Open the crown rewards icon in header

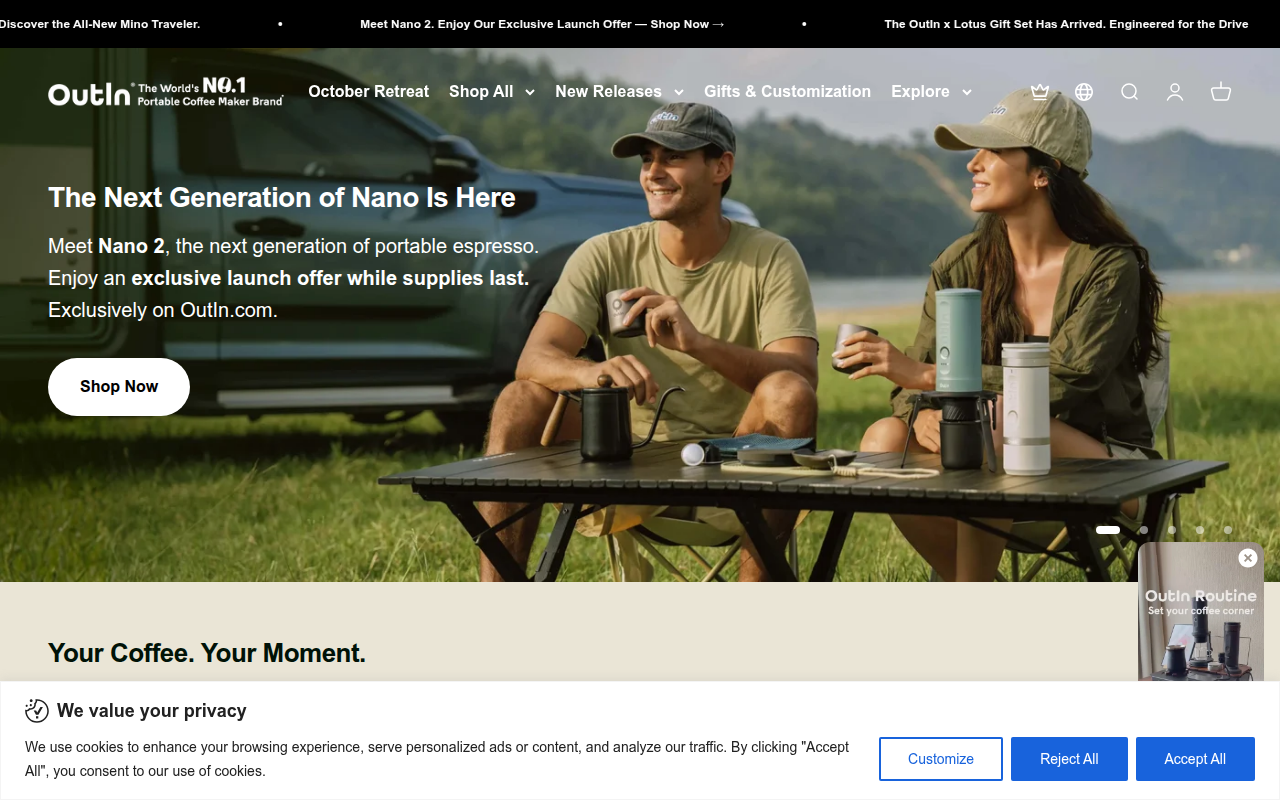pyautogui.click(x=1040, y=92)
